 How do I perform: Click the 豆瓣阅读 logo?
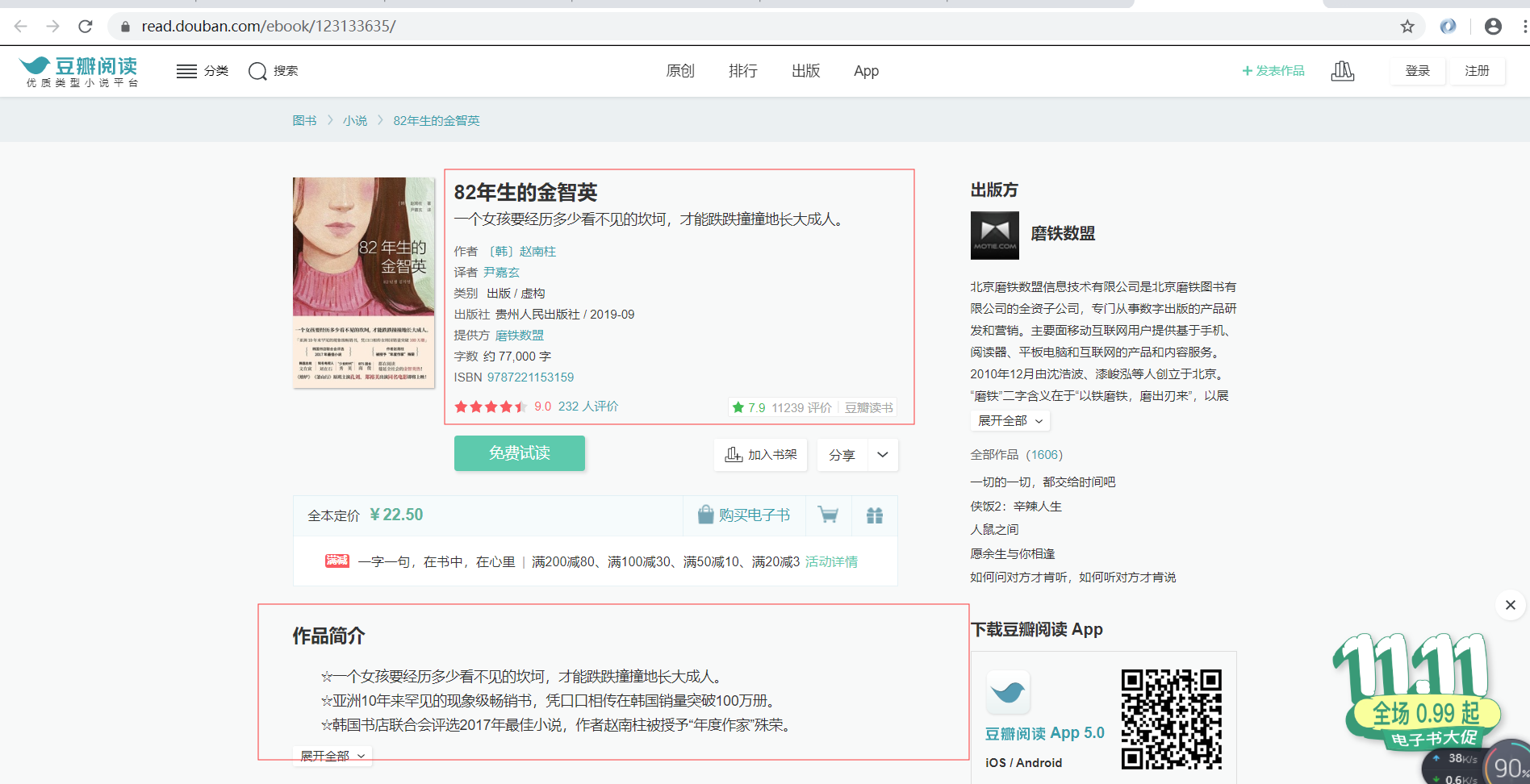pos(78,70)
